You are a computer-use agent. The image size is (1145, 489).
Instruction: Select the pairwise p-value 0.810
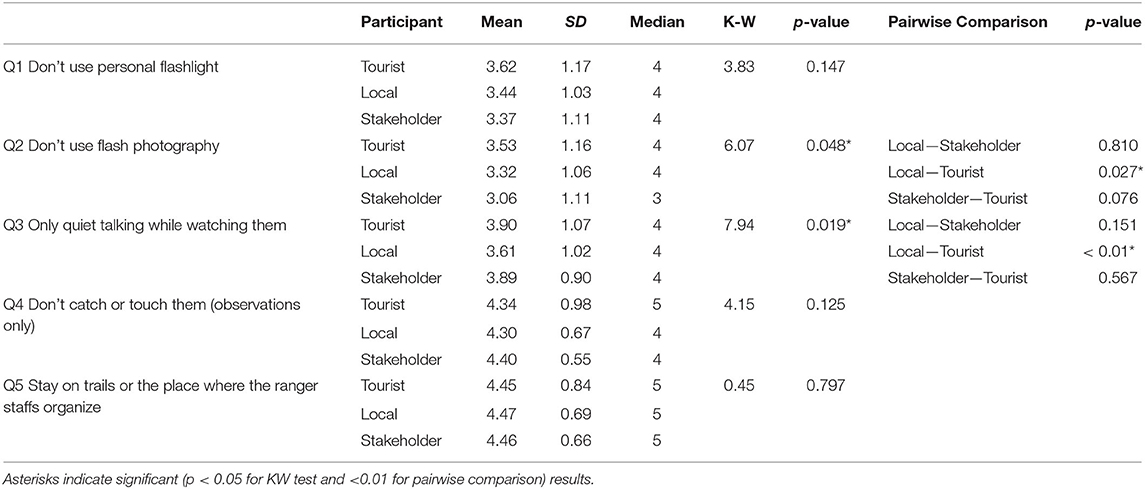[x=1110, y=146]
